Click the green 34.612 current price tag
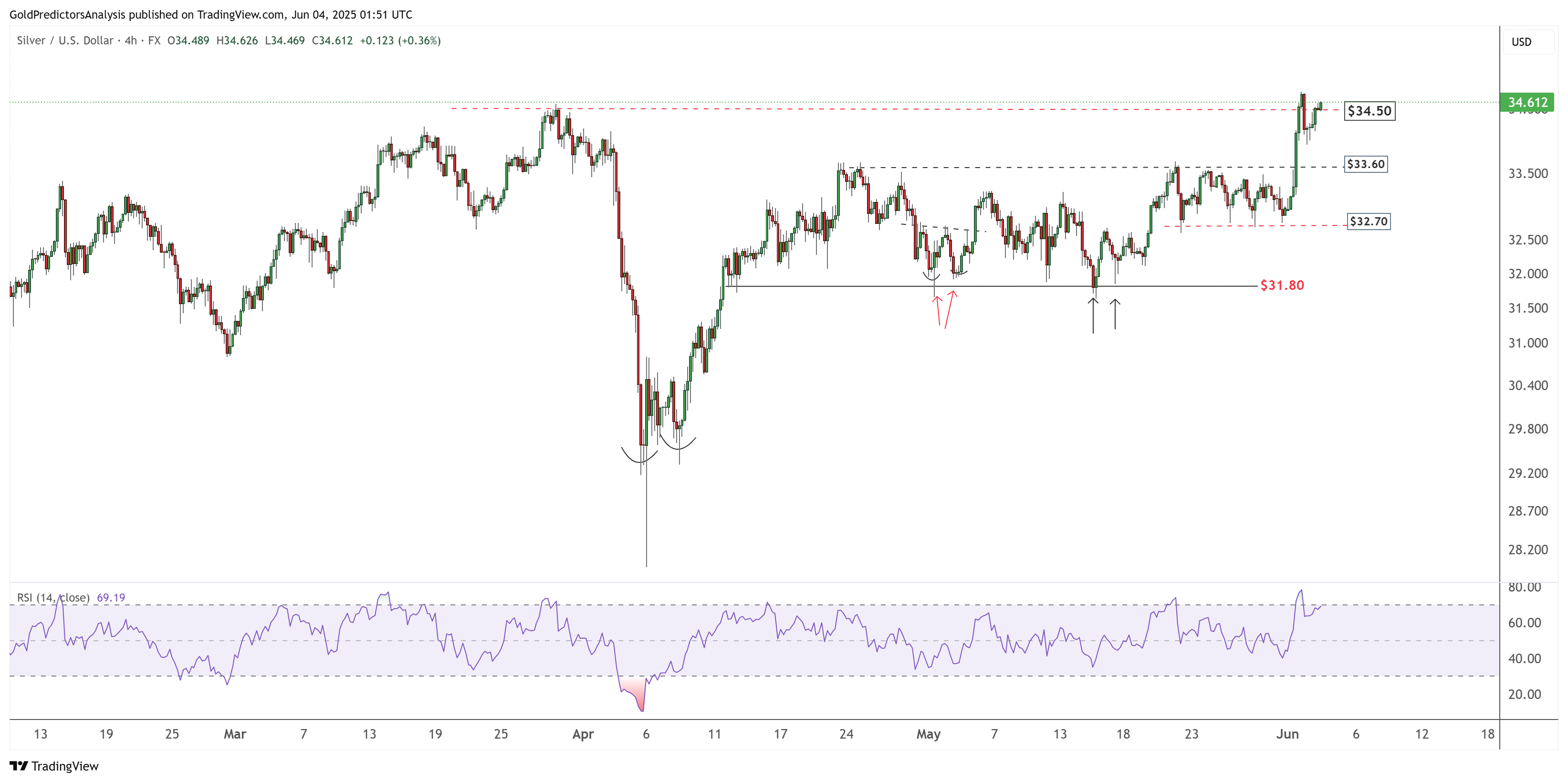The width and height of the screenshot is (1568, 783). [x=1527, y=102]
